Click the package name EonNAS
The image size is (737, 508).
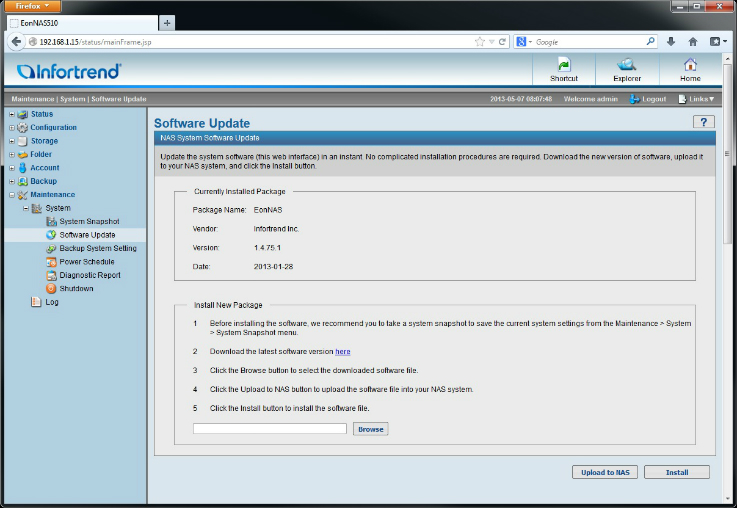[x=268, y=210]
